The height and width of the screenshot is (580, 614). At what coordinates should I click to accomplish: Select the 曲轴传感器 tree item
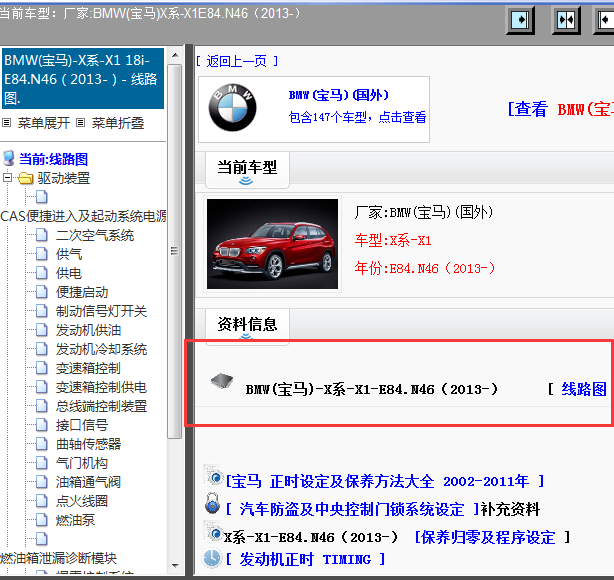click(x=88, y=444)
